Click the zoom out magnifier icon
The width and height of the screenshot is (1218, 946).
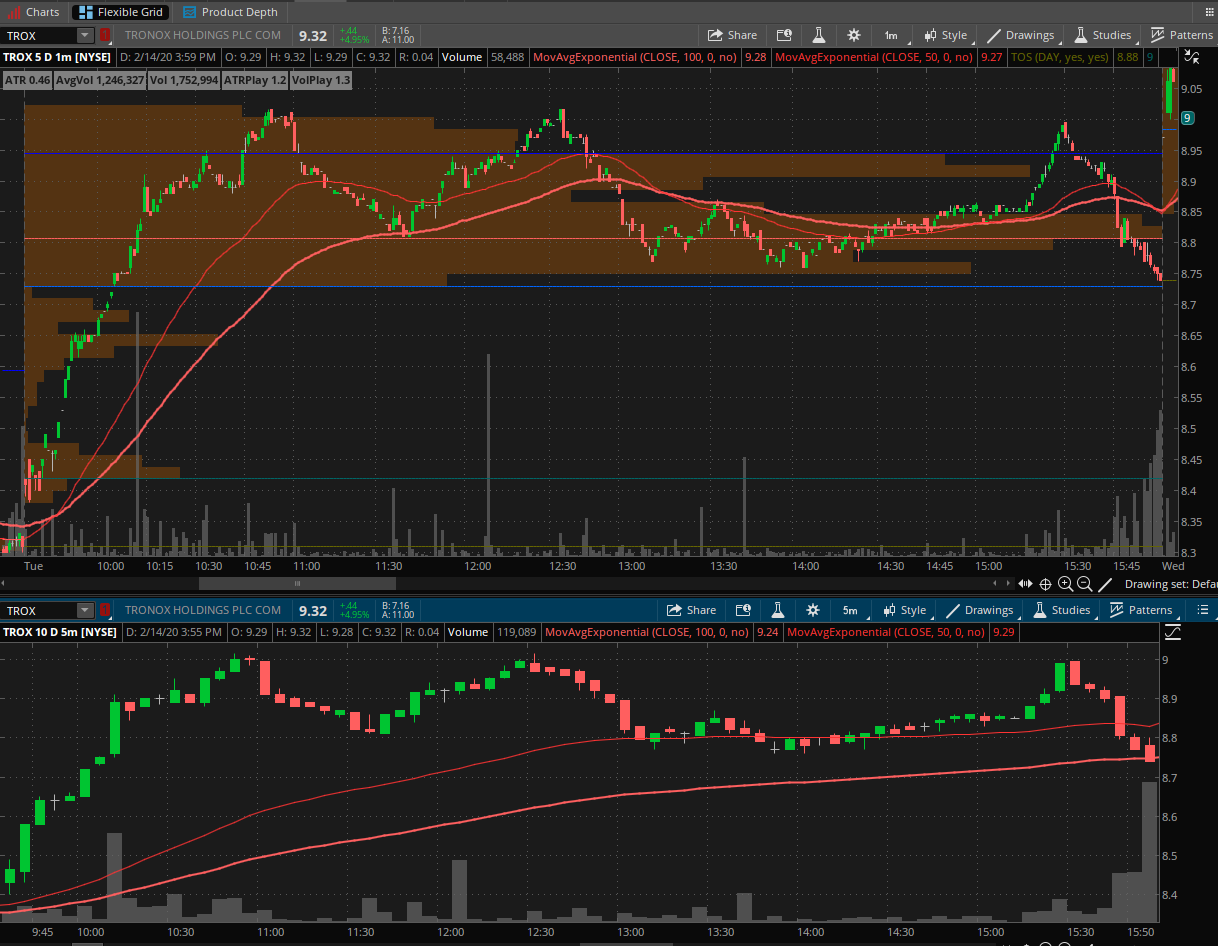(x=1084, y=584)
